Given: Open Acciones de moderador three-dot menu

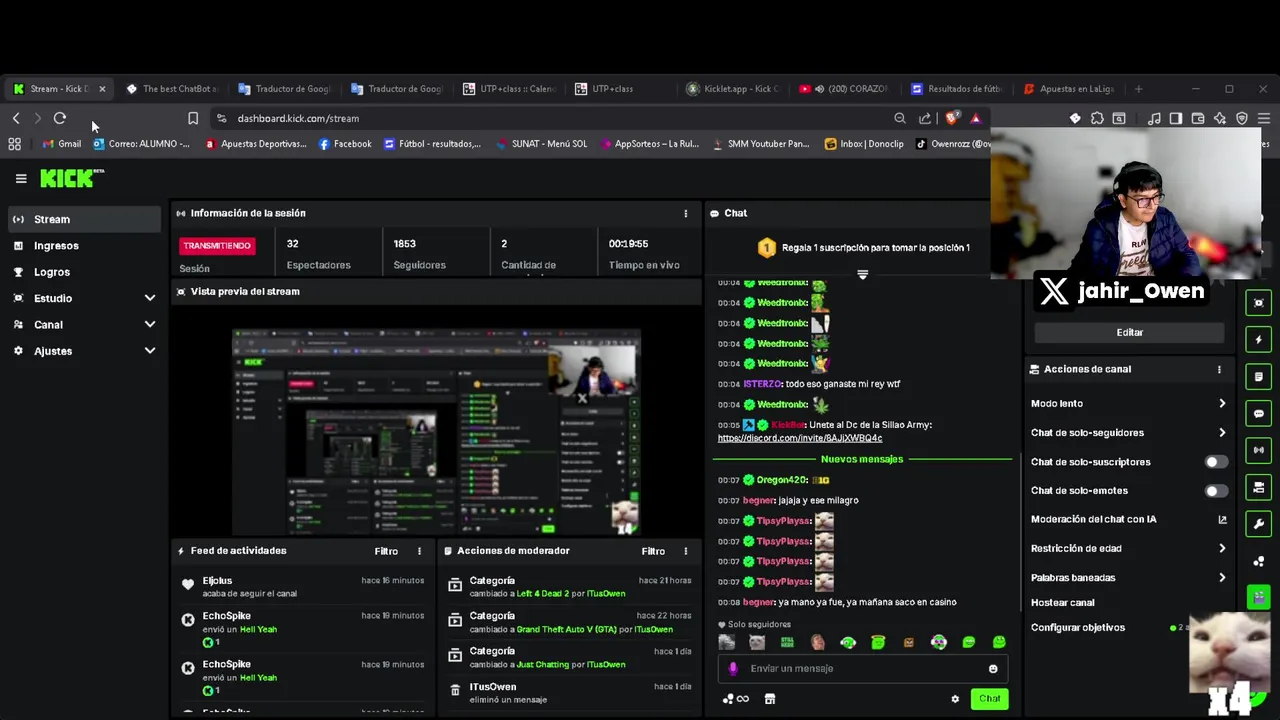Looking at the screenshot, I should [x=685, y=551].
